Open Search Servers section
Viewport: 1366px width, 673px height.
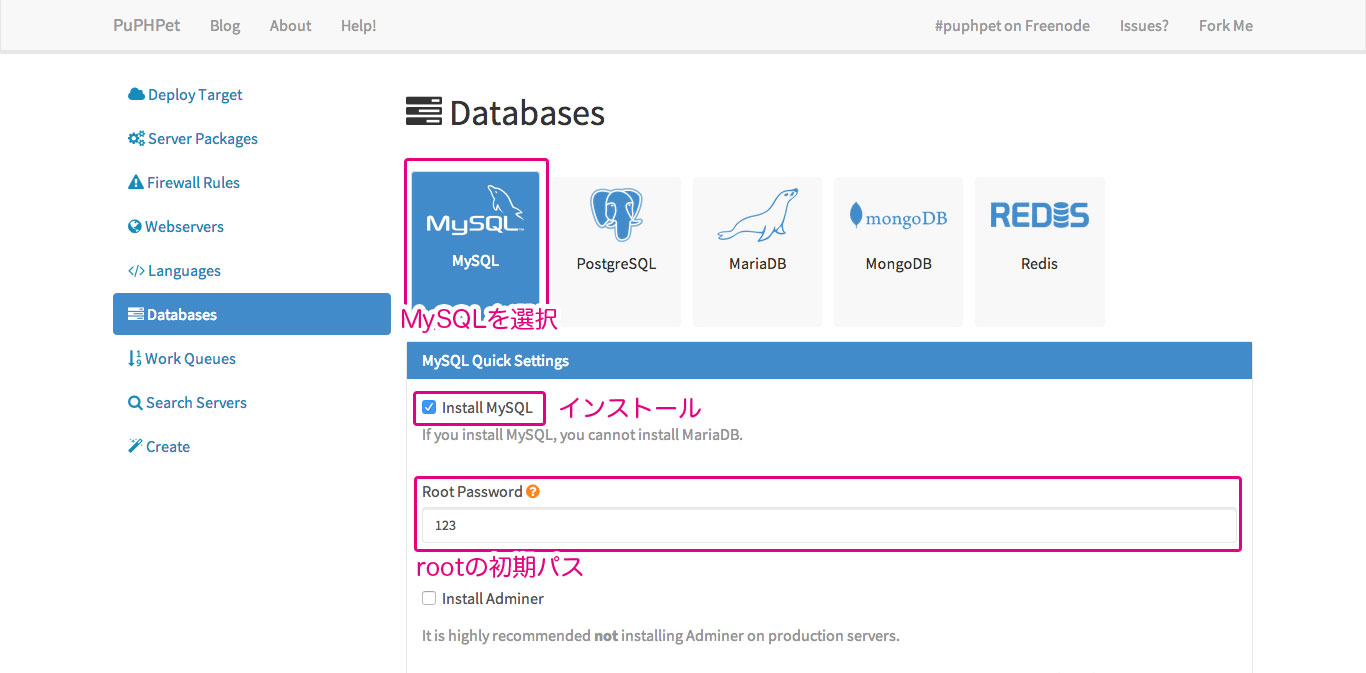click(196, 403)
